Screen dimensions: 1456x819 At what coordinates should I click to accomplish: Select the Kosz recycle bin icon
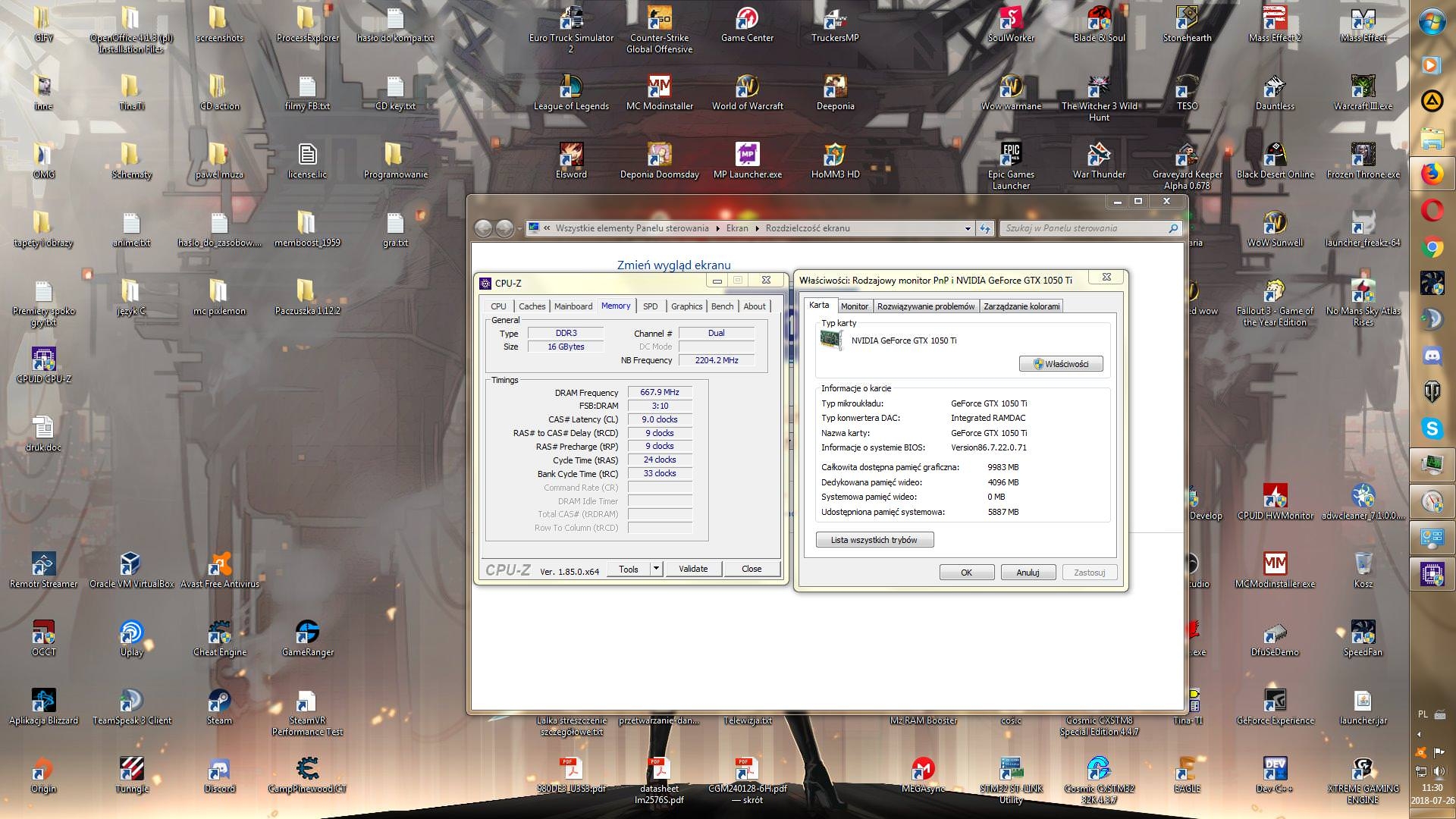click(1363, 570)
